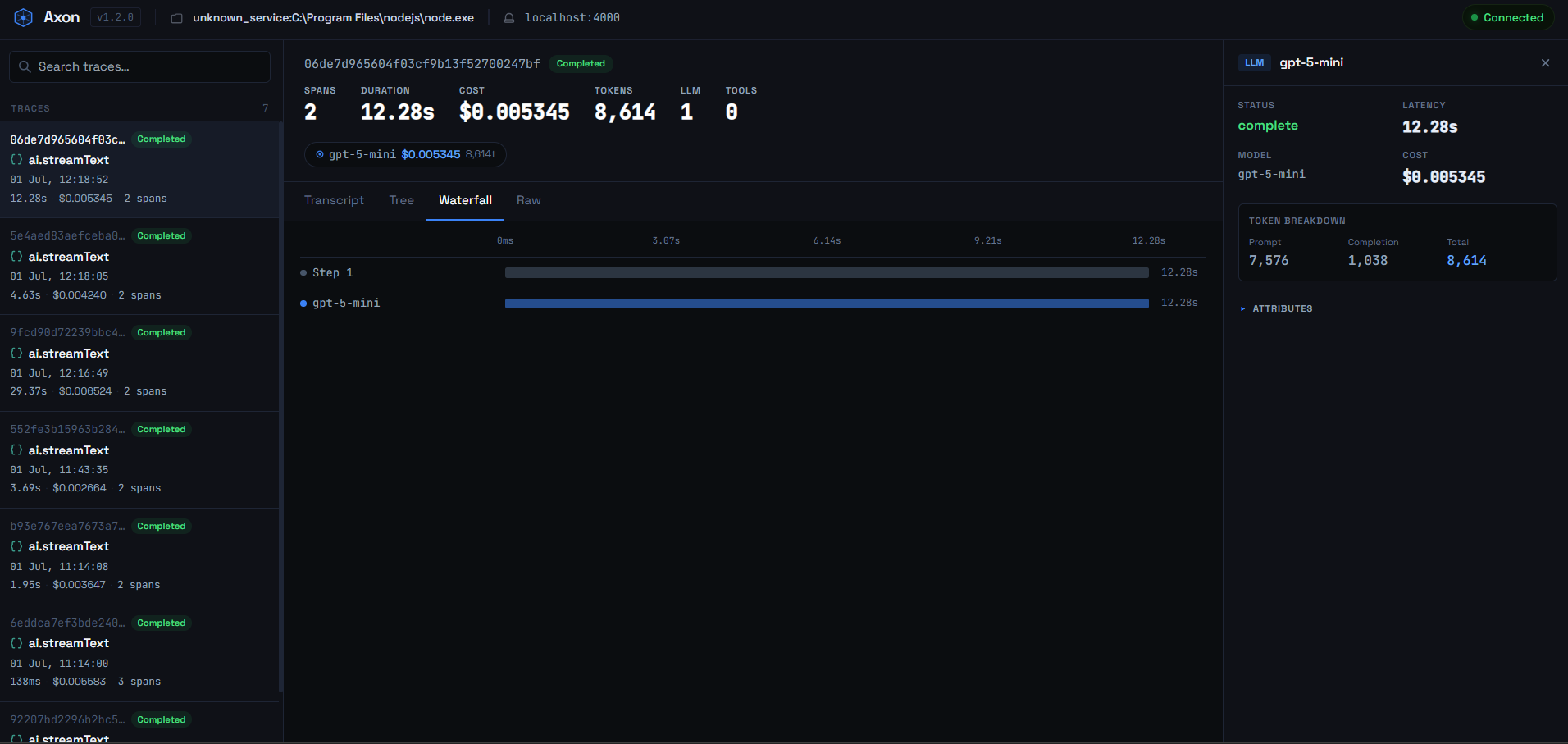Open the Tree tab
This screenshot has width=1568, height=744.
(402, 200)
